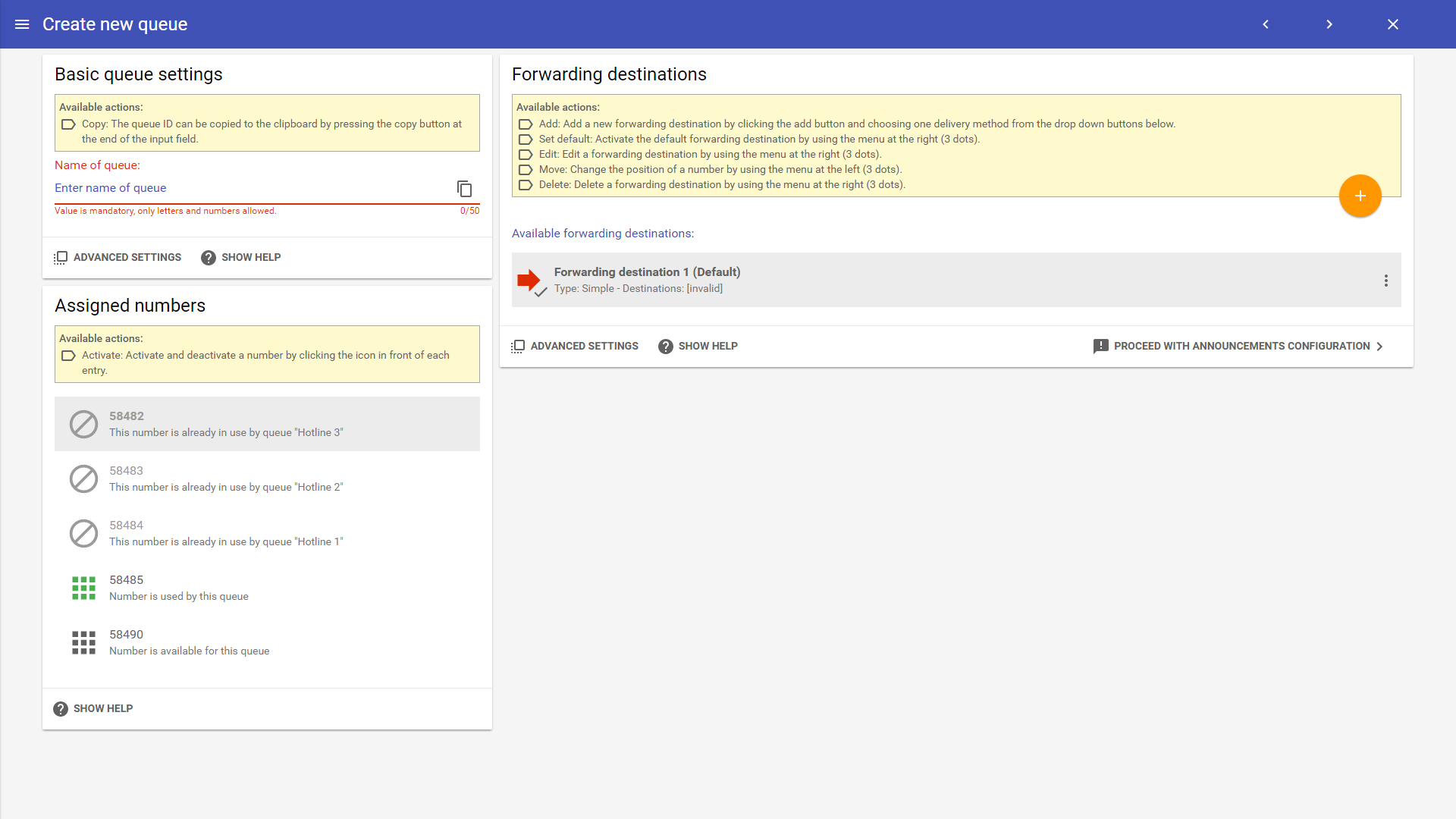The height and width of the screenshot is (819, 1456).
Task: Show help for Forwarding destinations
Action: coord(698,347)
